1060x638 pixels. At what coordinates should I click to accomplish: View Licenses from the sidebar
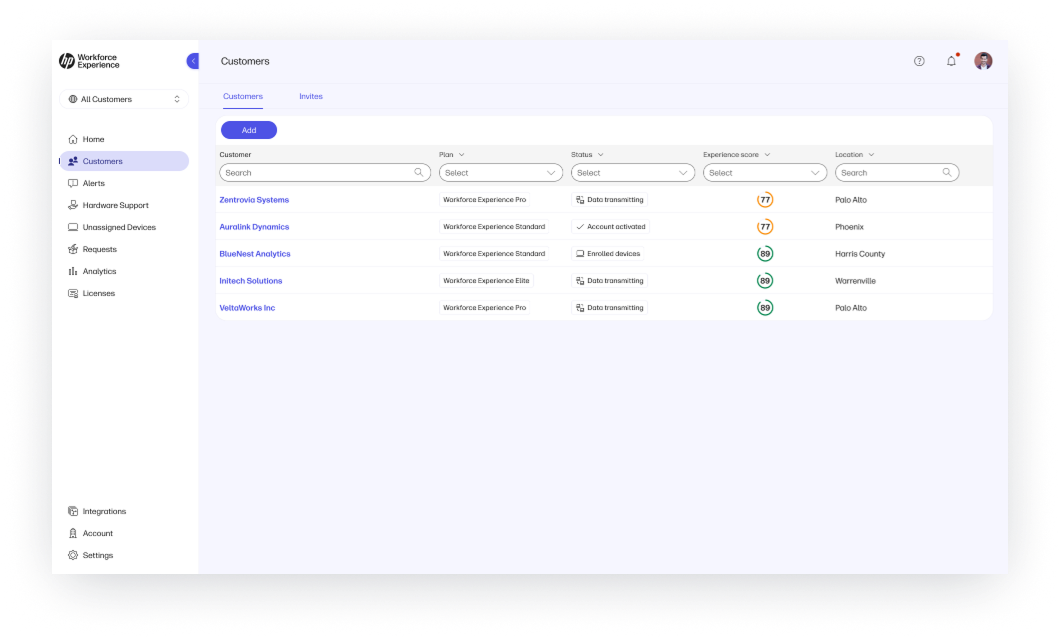click(x=98, y=293)
